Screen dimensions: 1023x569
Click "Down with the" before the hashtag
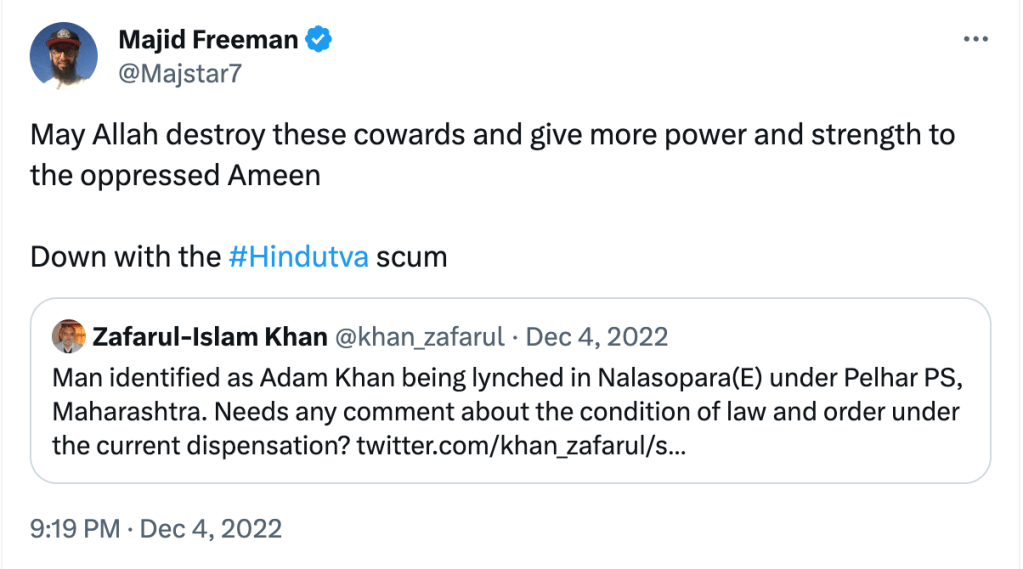tap(125, 256)
